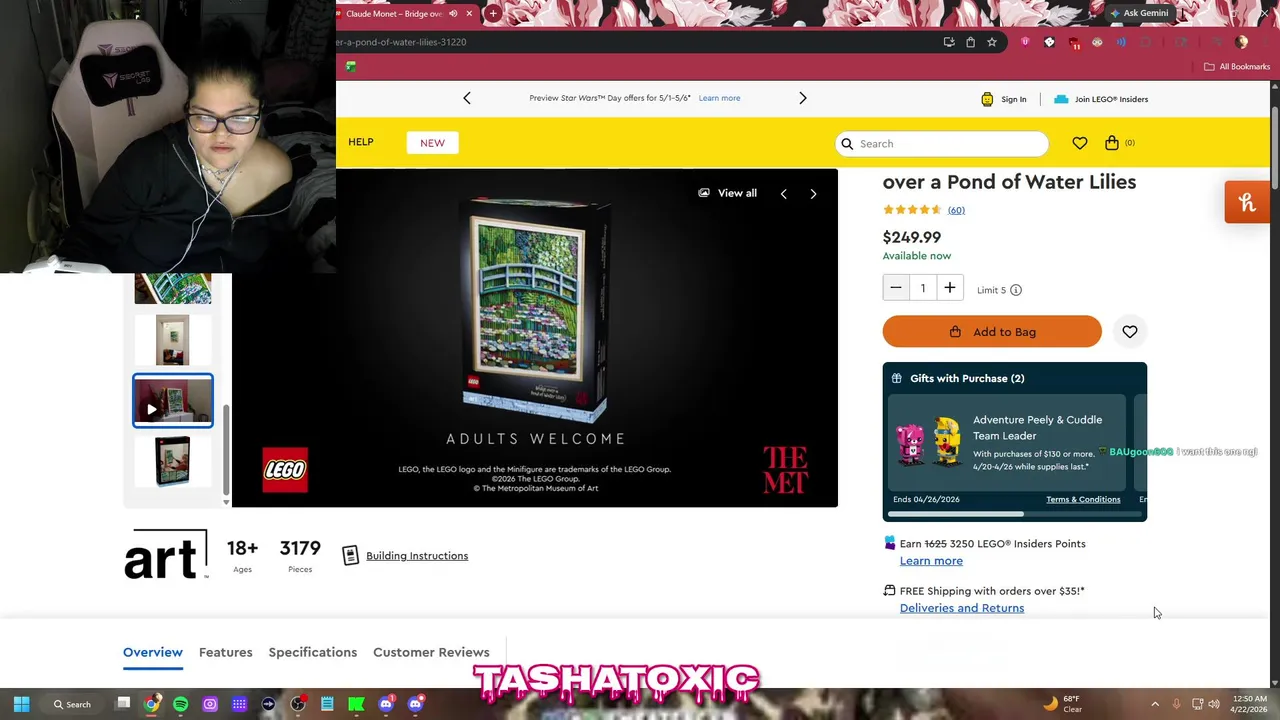
Task: Click View all images button
Action: (x=728, y=193)
